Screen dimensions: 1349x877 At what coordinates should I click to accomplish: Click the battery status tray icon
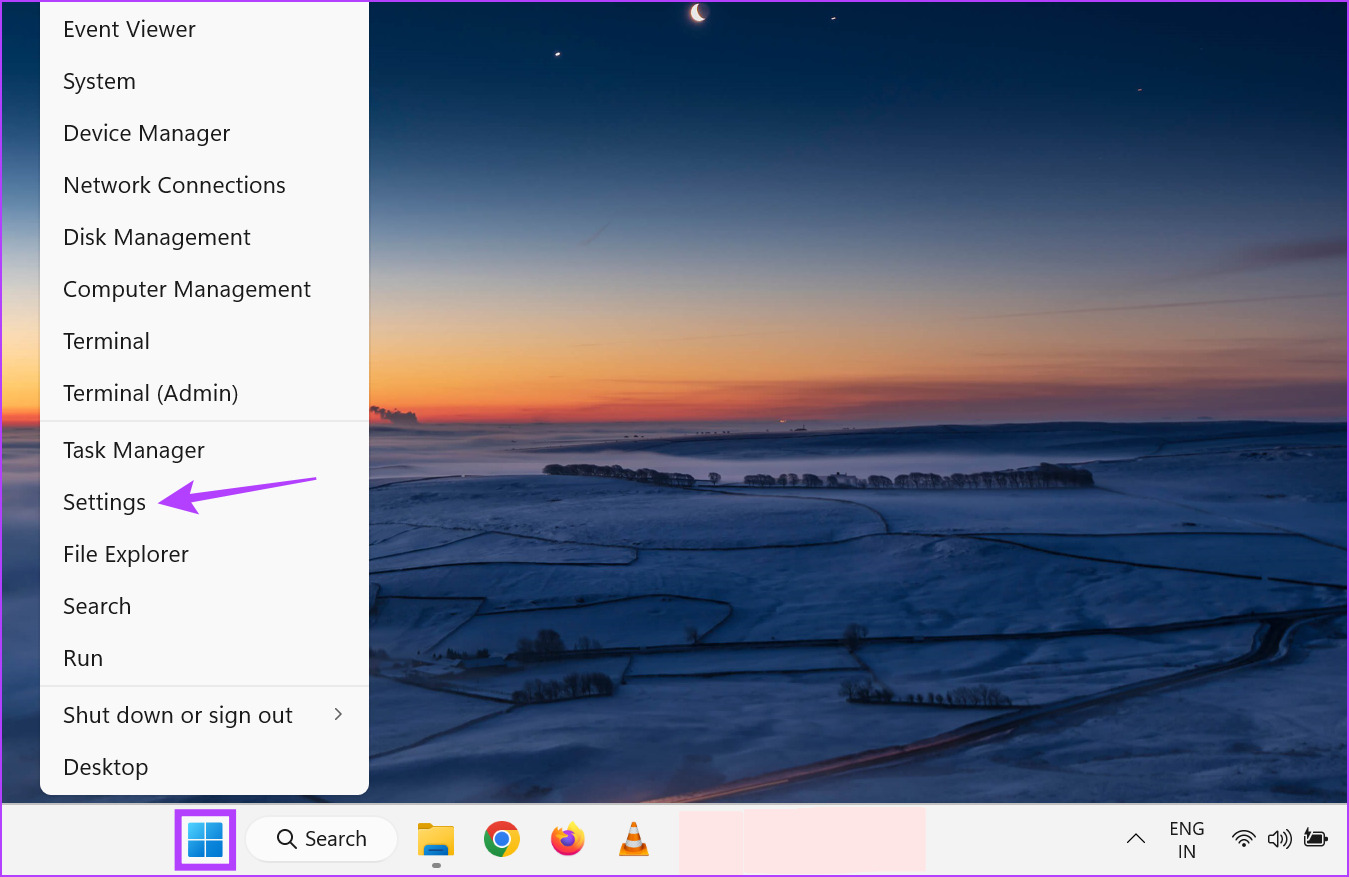point(1315,839)
